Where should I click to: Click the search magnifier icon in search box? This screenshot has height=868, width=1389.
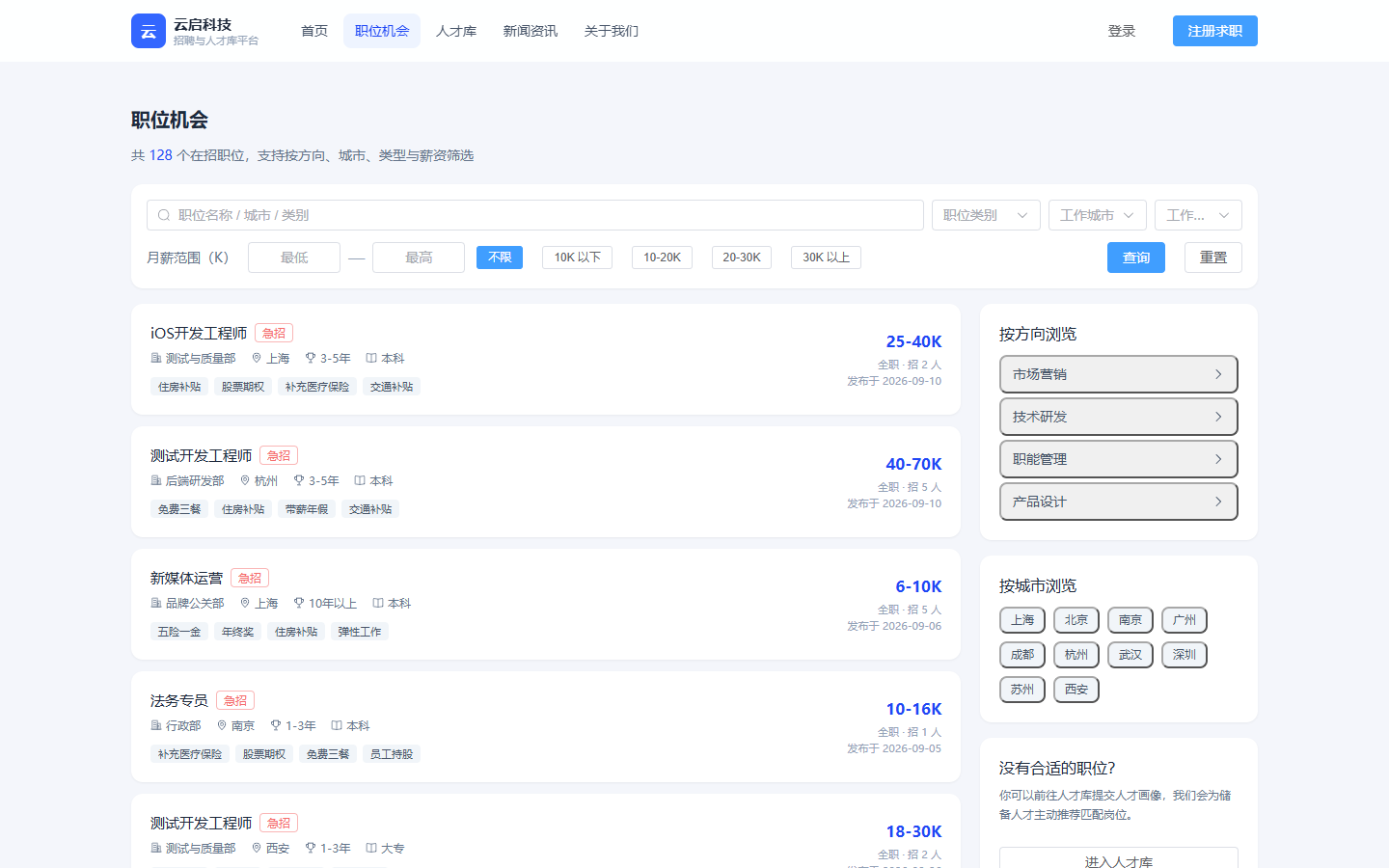pyautogui.click(x=164, y=215)
